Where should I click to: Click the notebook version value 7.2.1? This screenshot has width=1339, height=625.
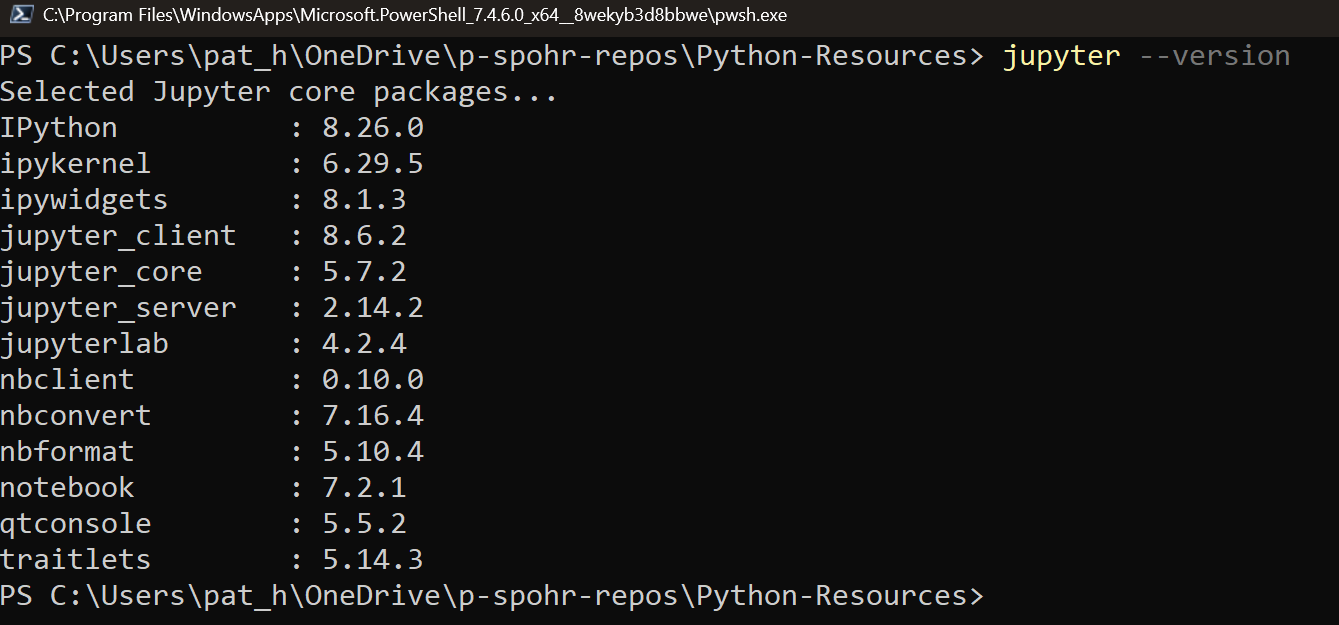tap(364, 488)
